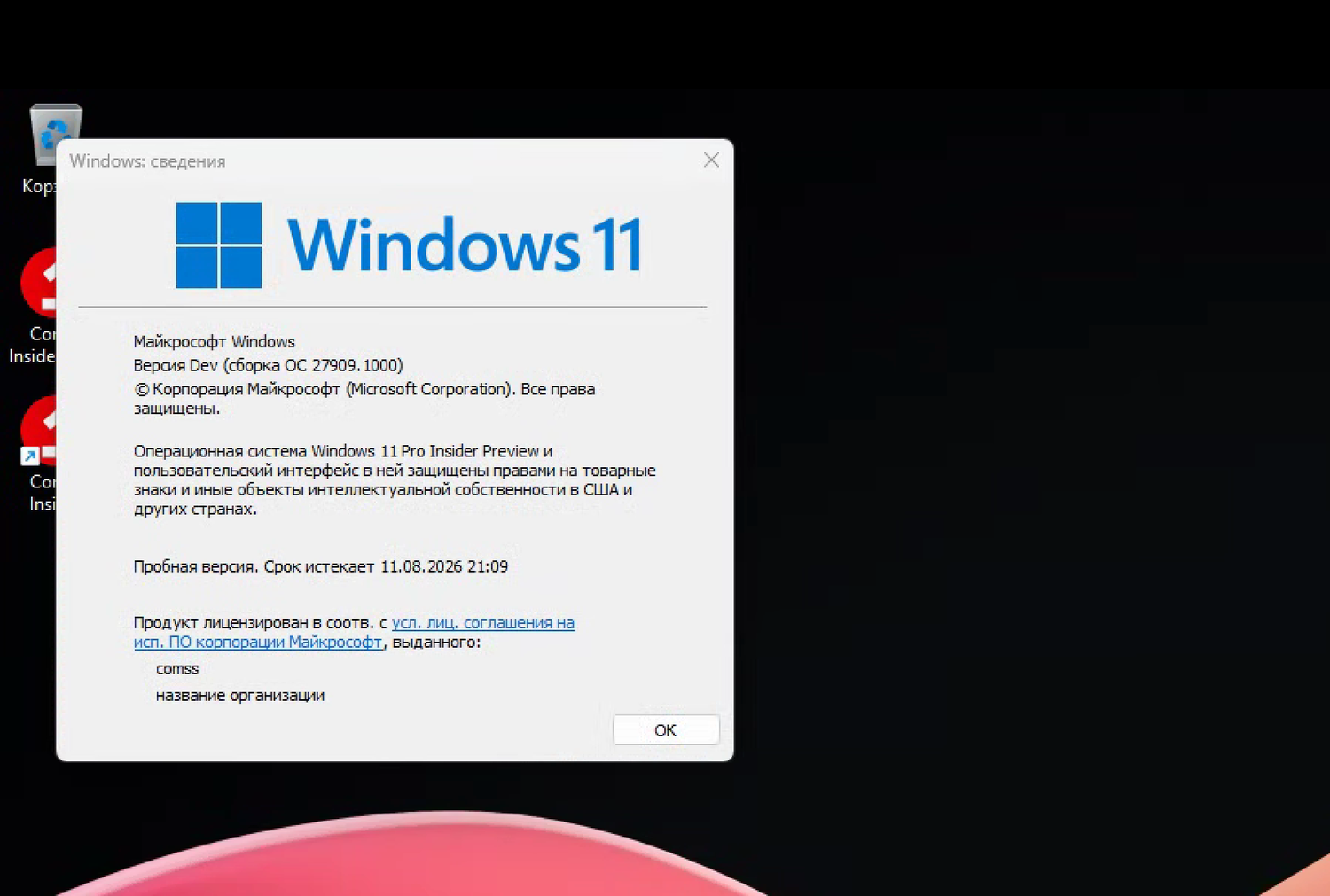Click the trial expiration date '11.08.2026 21:09'

pyautogui.click(x=443, y=566)
